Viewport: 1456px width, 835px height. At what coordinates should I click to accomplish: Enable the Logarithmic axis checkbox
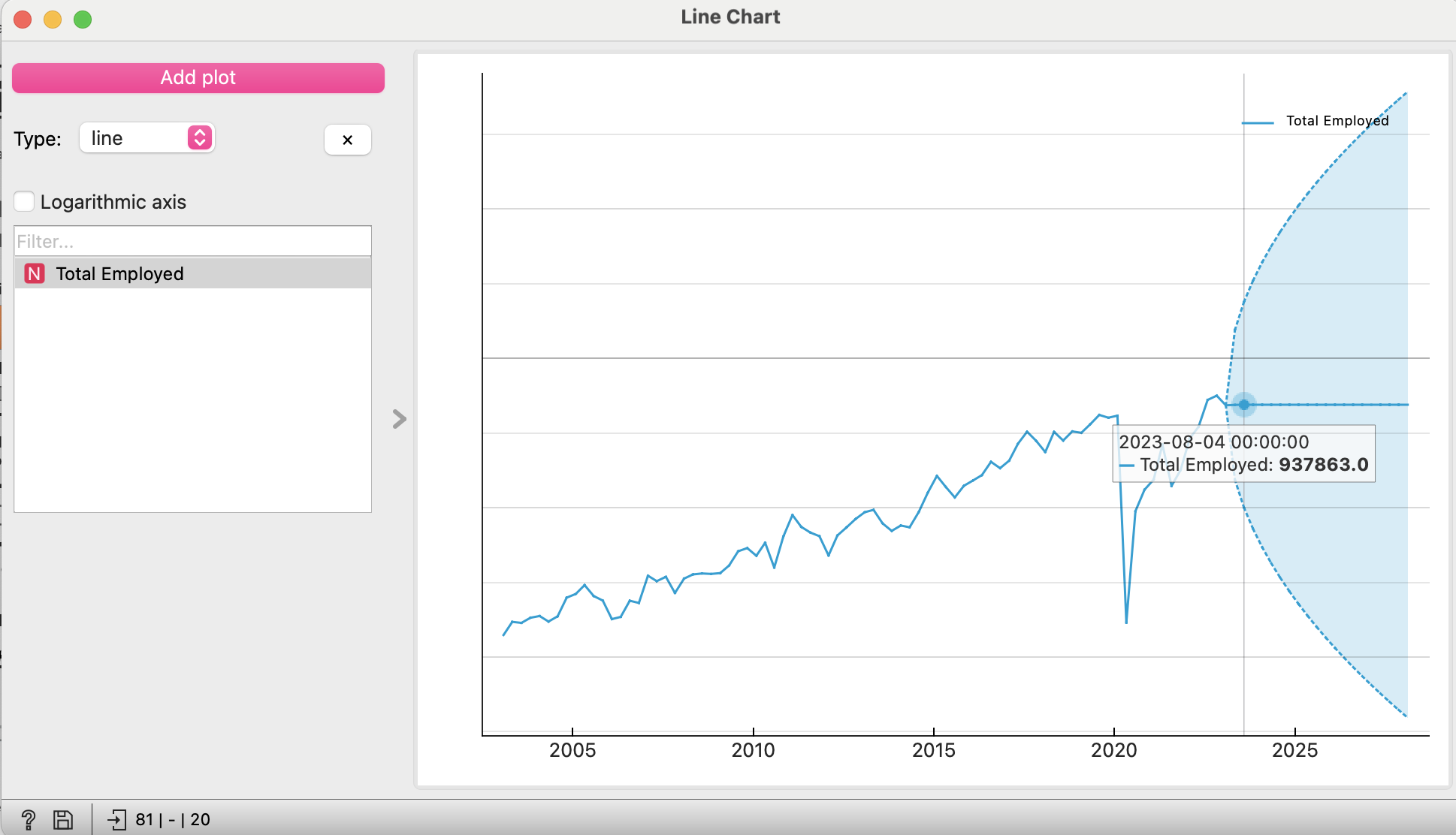click(25, 200)
